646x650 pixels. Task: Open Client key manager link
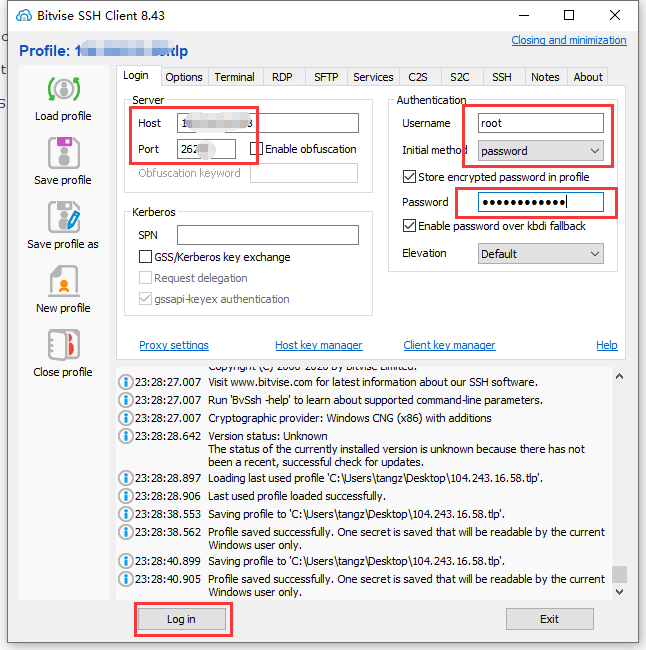click(x=449, y=345)
